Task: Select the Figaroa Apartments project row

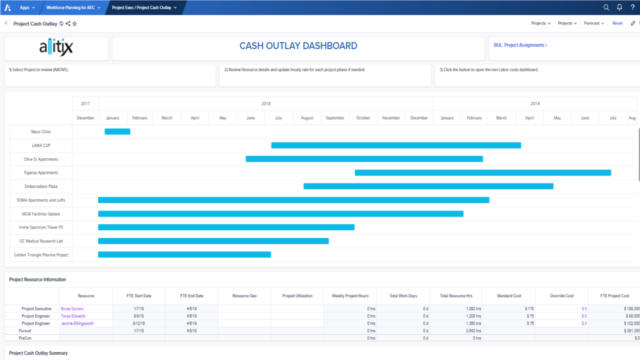Action: point(41,173)
